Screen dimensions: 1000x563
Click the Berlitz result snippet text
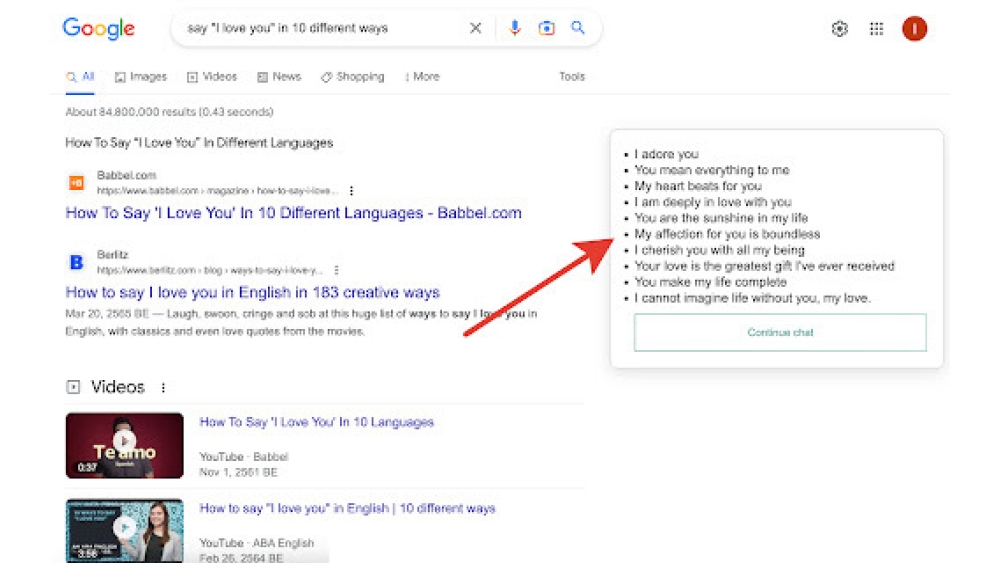[301, 323]
